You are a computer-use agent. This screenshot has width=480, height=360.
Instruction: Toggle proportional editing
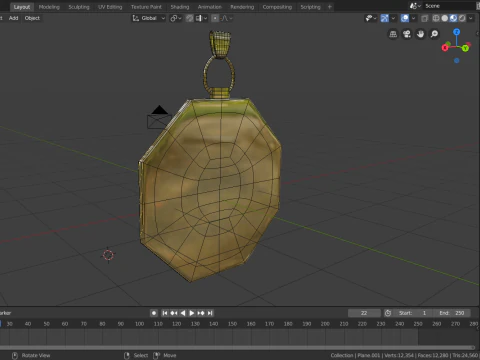(215, 18)
